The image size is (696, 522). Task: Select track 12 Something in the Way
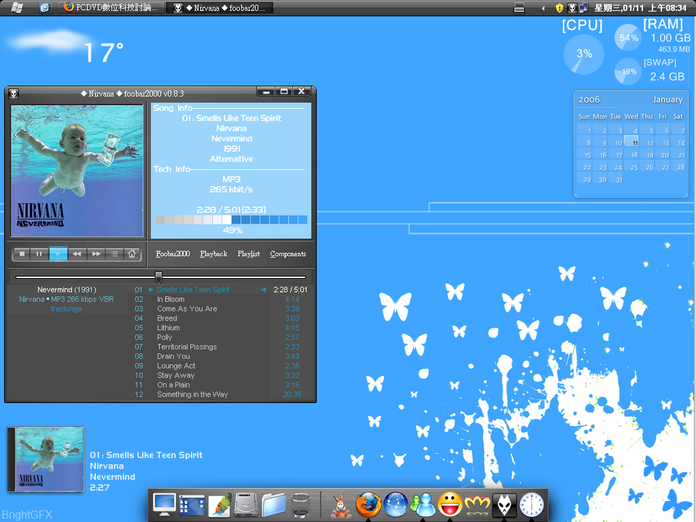221,395
